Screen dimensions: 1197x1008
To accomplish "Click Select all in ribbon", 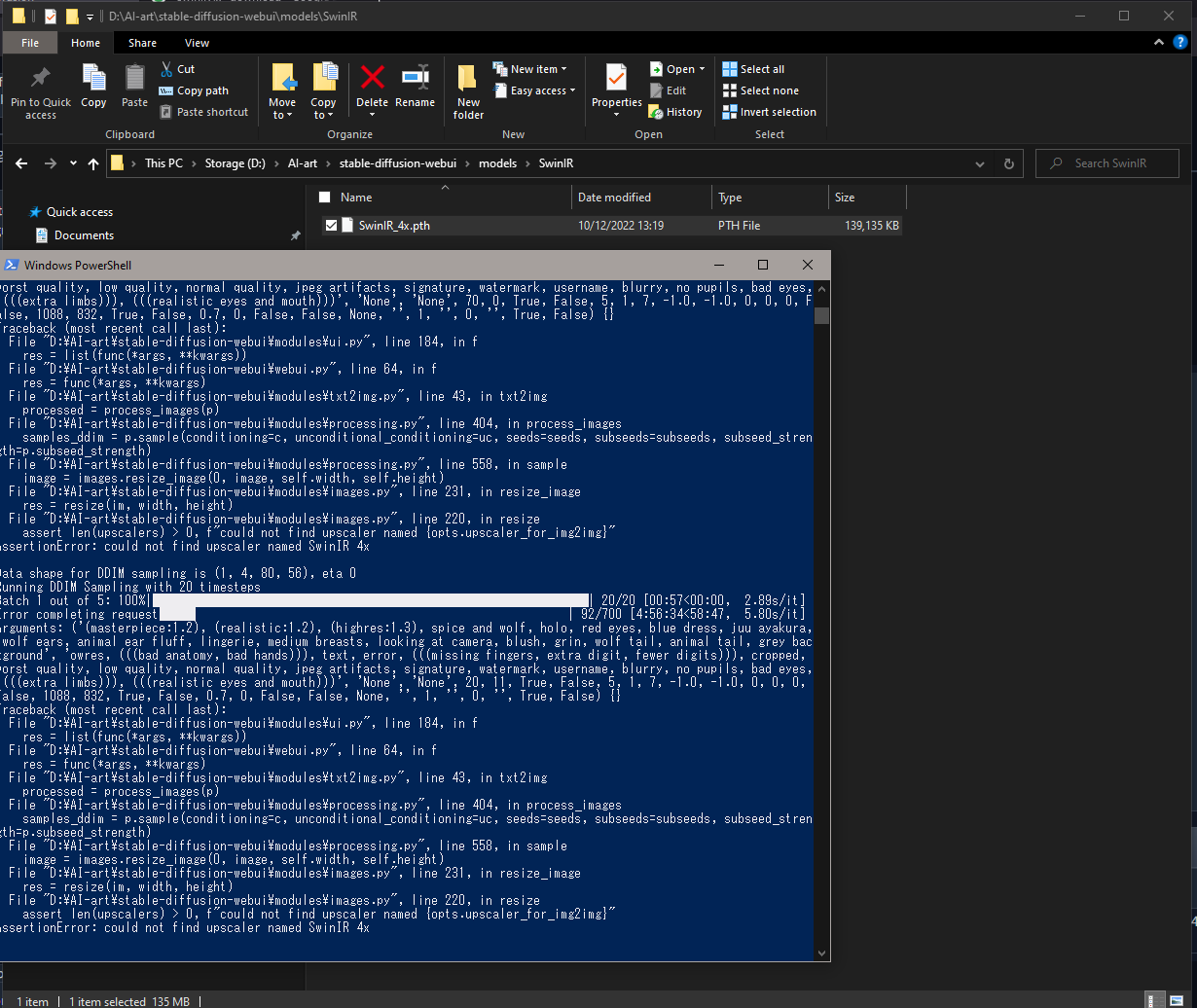I will pyautogui.click(x=753, y=69).
